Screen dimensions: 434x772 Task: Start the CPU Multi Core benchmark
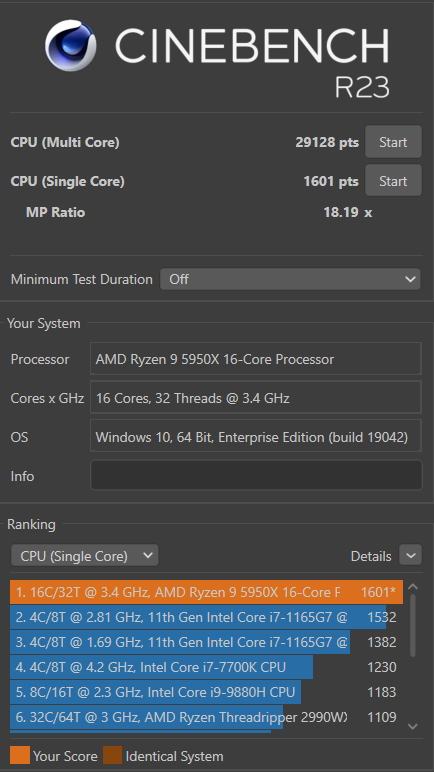393,142
